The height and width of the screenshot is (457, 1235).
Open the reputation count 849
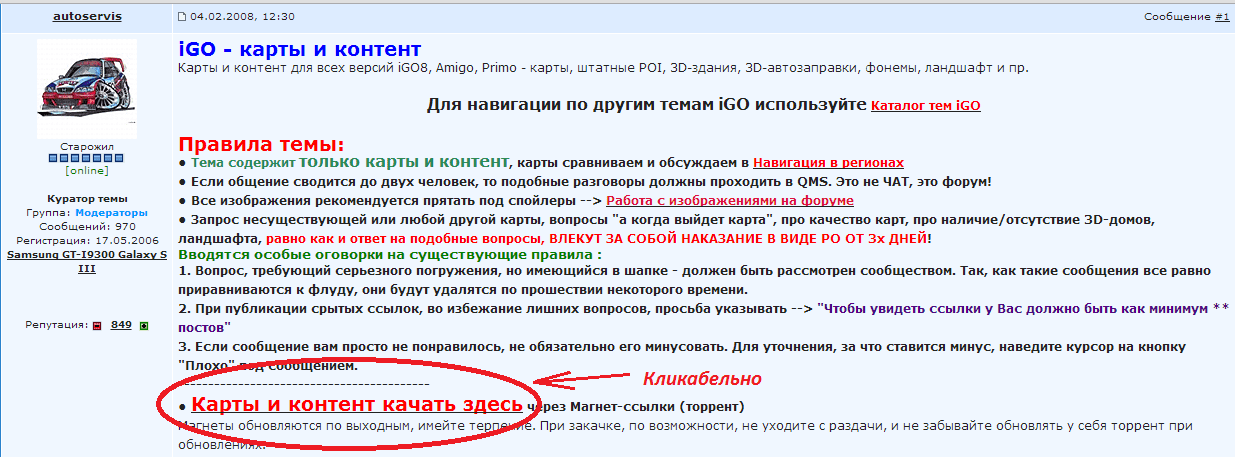pos(122,325)
